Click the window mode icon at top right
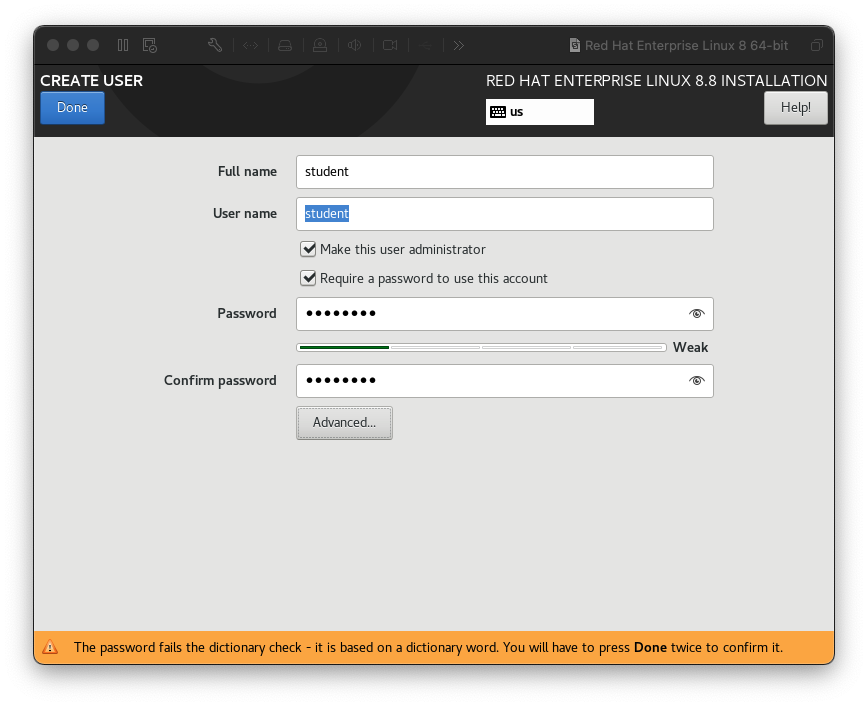Image resolution: width=868 pixels, height=706 pixels. coord(817,45)
